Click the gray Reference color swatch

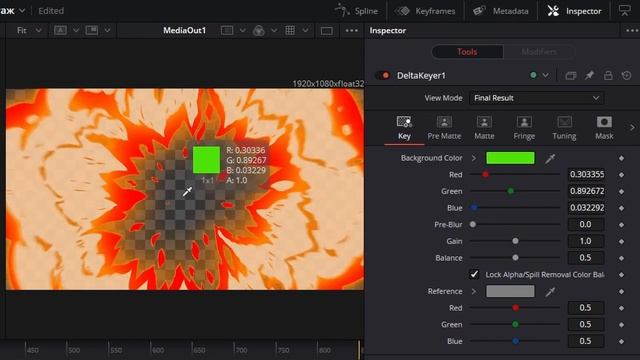(510, 291)
